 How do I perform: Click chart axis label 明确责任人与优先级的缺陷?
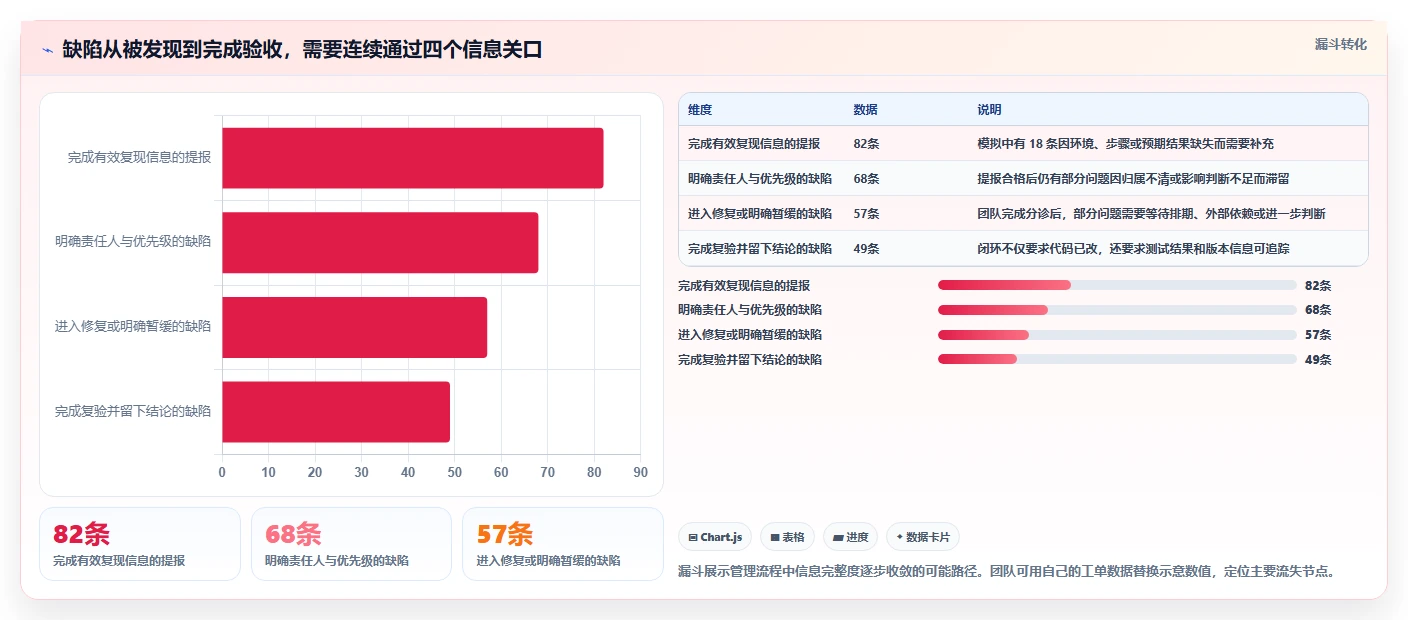133,242
